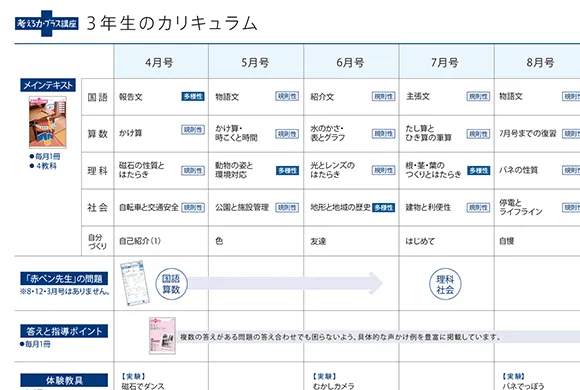This screenshot has width=580, height=390.
Task: Open the main textbook cover thumbnail
Action: click(x=48, y=122)
